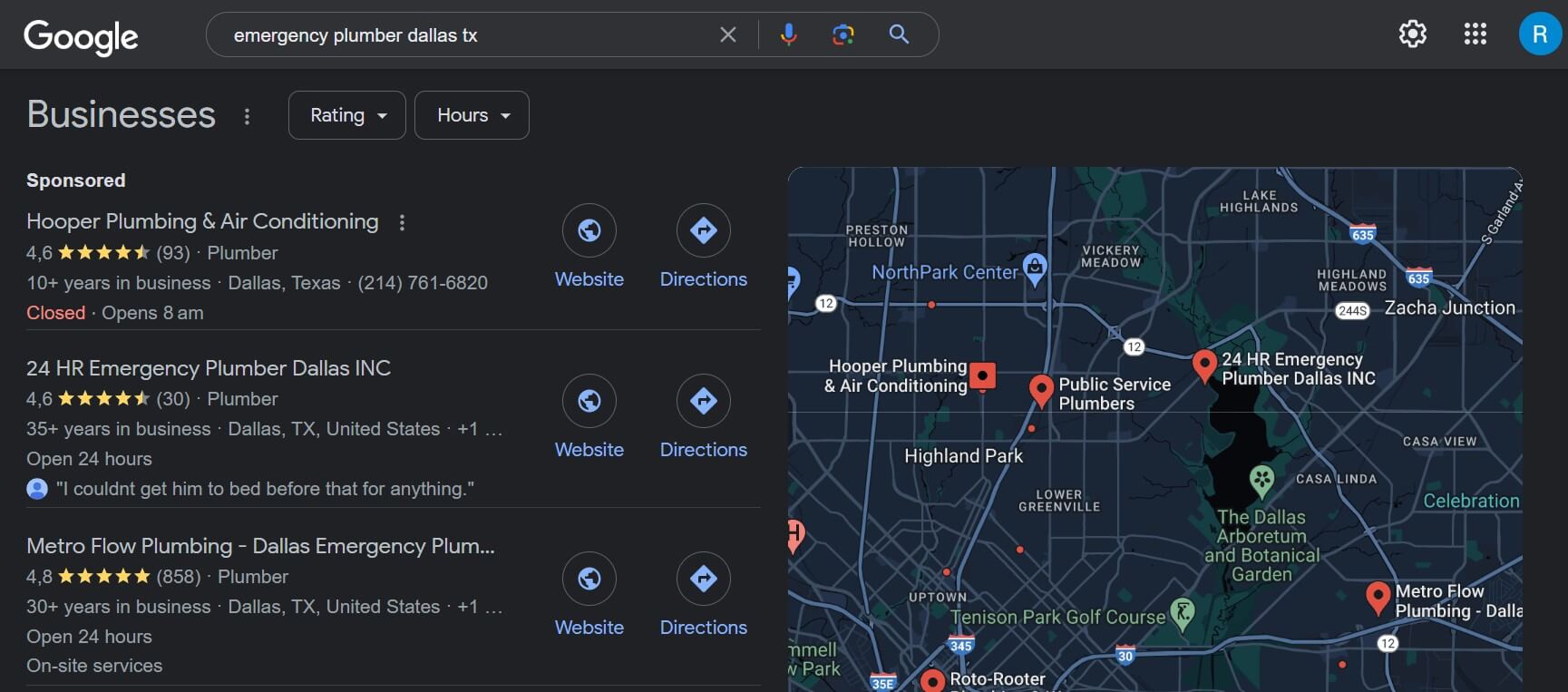
Task: Select Metro Flow Plumbing map pin
Action: pyautogui.click(x=1378, y=598)
